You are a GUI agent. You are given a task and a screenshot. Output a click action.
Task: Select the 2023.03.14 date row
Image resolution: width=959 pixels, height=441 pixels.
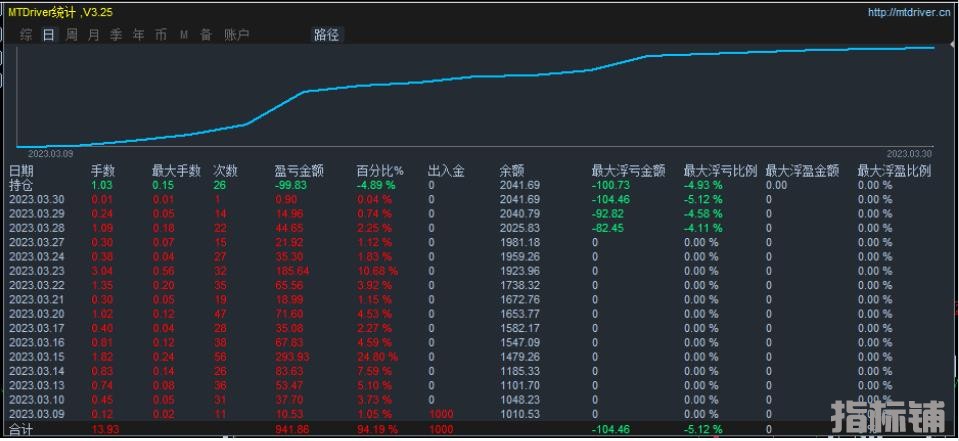tap(37, 371)
